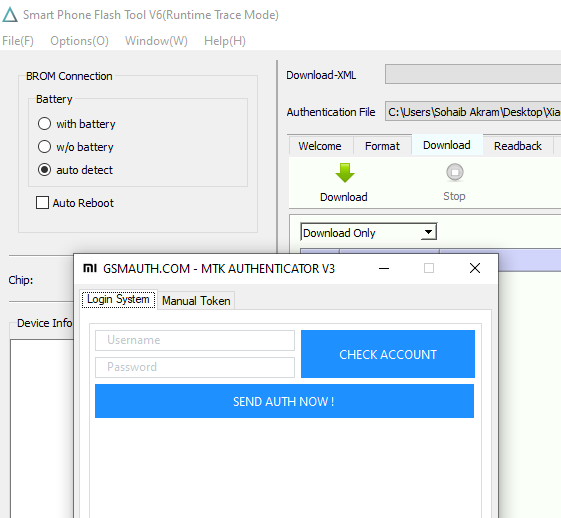The width and height of the screenshot is (561, 518).
Task: Click the green Download arrow icon
Action: tap(345, 173)
